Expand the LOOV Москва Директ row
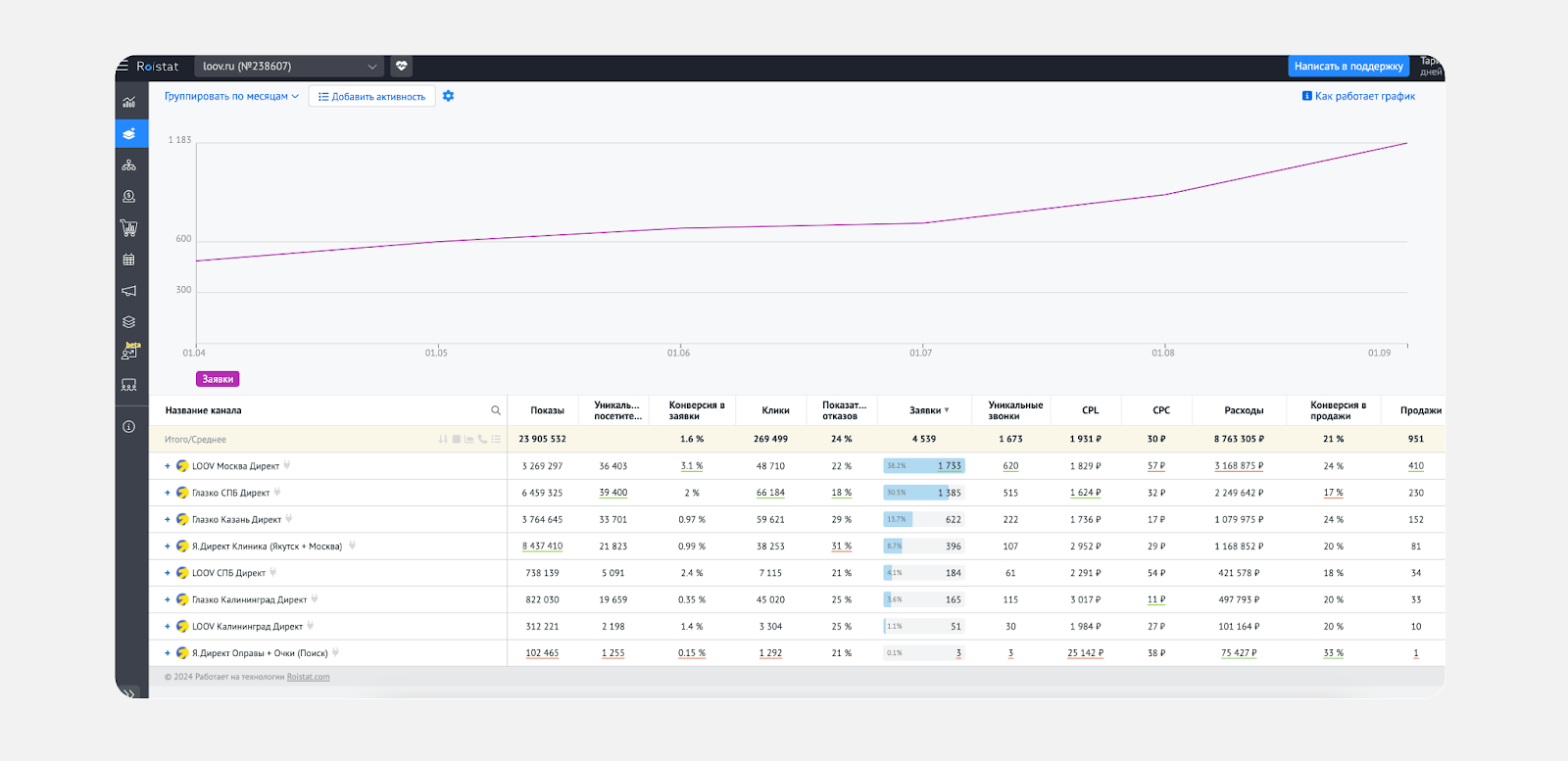Viewport: 1568px width, 761px height. point(168,466)
